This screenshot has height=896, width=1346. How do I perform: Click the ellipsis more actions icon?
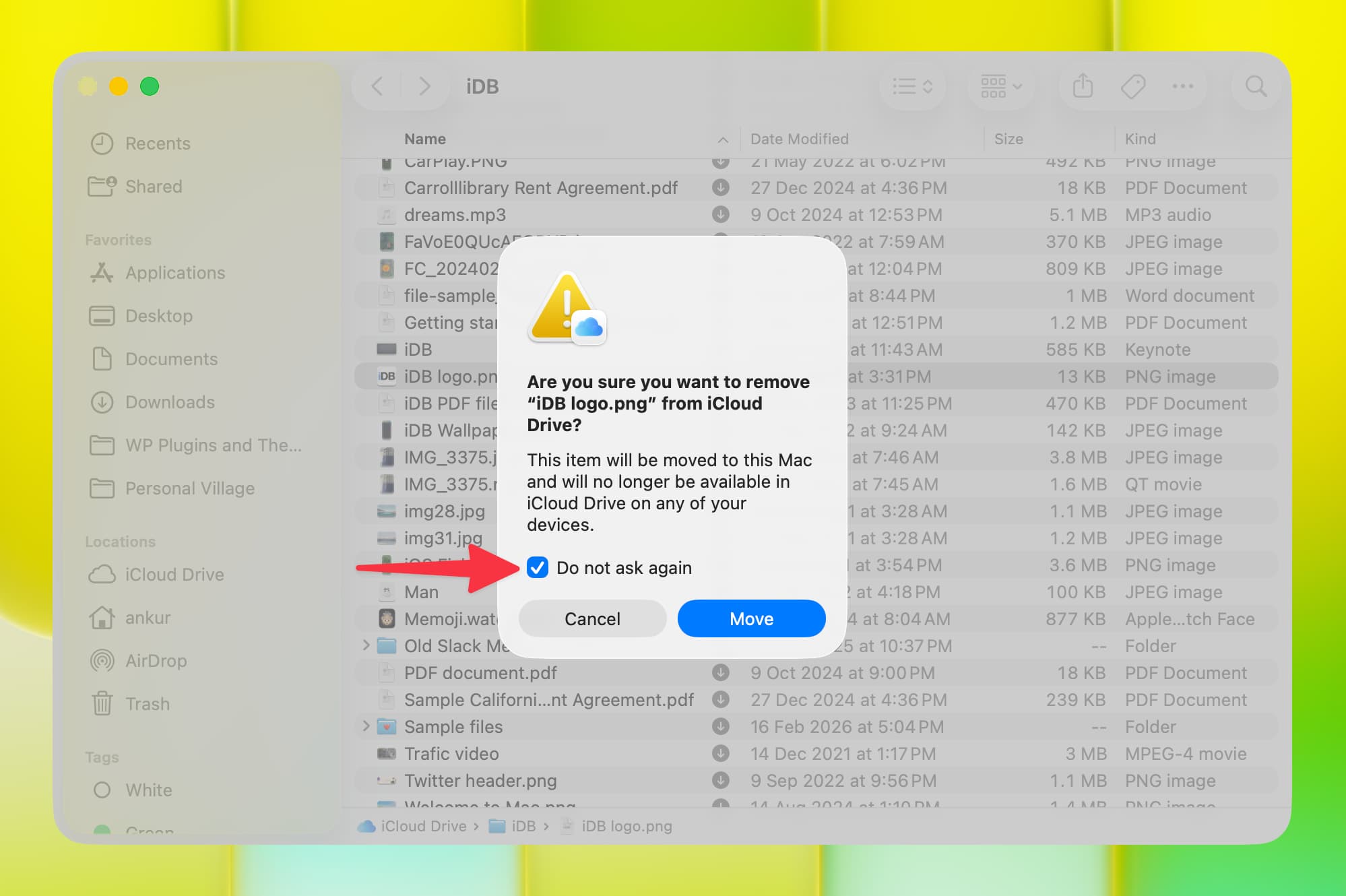coord(1182,86)
